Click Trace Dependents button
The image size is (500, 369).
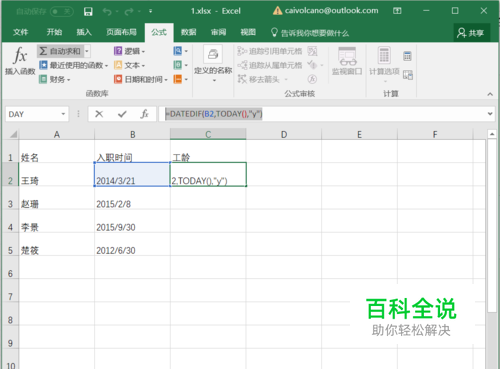270,65
